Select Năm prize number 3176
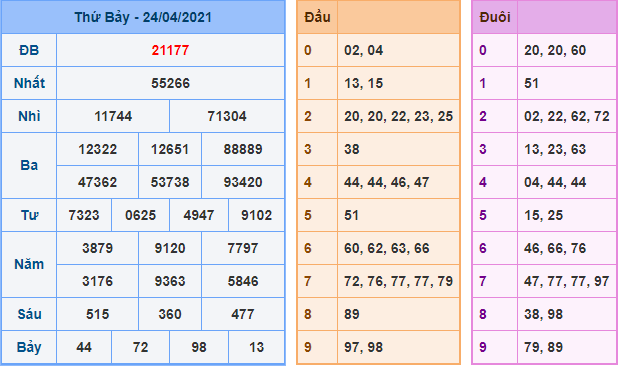The height and width of the screenshot is (366, 619). 98,282
